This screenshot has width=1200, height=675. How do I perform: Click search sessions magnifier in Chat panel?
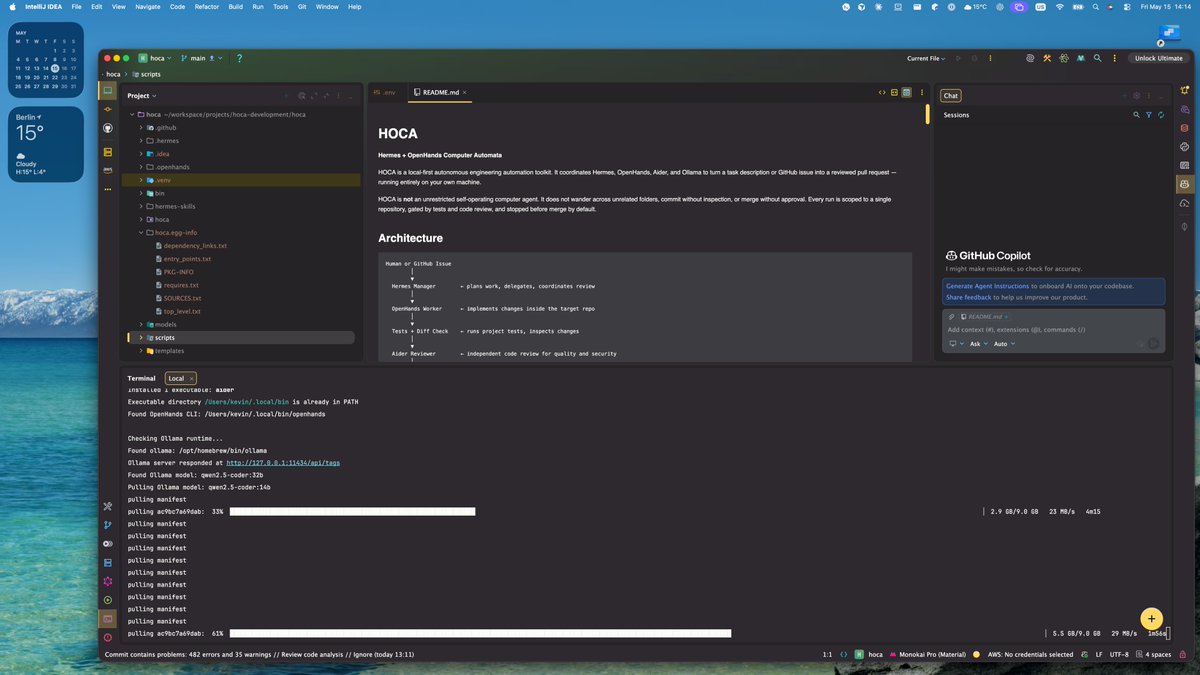(x=1136, y=115)
